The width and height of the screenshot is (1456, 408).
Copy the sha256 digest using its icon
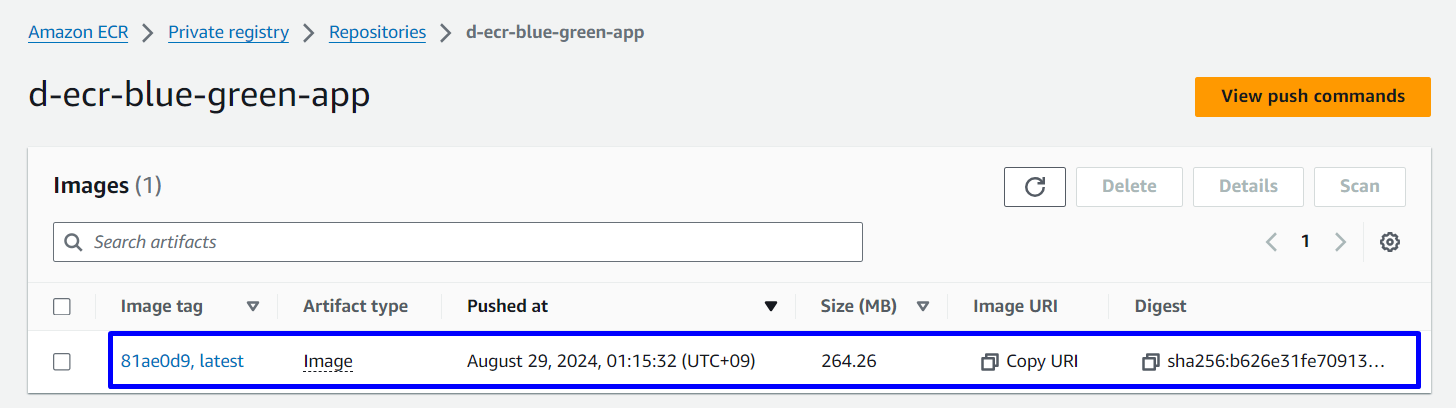[x=1150, y=362]
